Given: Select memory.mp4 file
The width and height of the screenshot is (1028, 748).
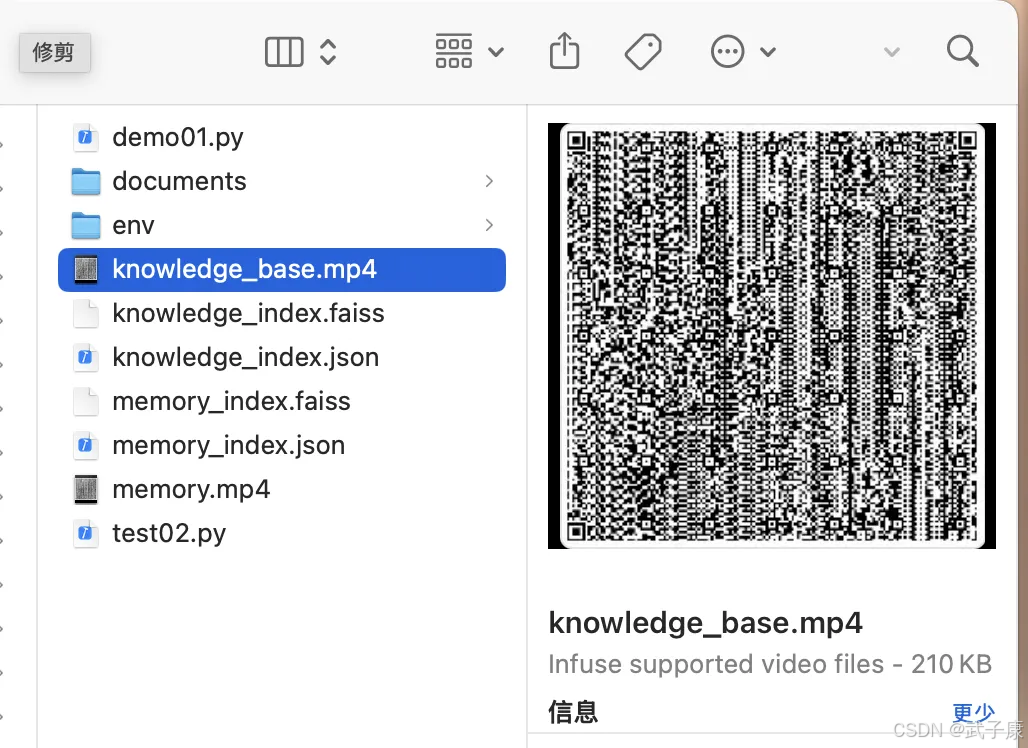Looking at the screenshot, I should click(282, 489).
